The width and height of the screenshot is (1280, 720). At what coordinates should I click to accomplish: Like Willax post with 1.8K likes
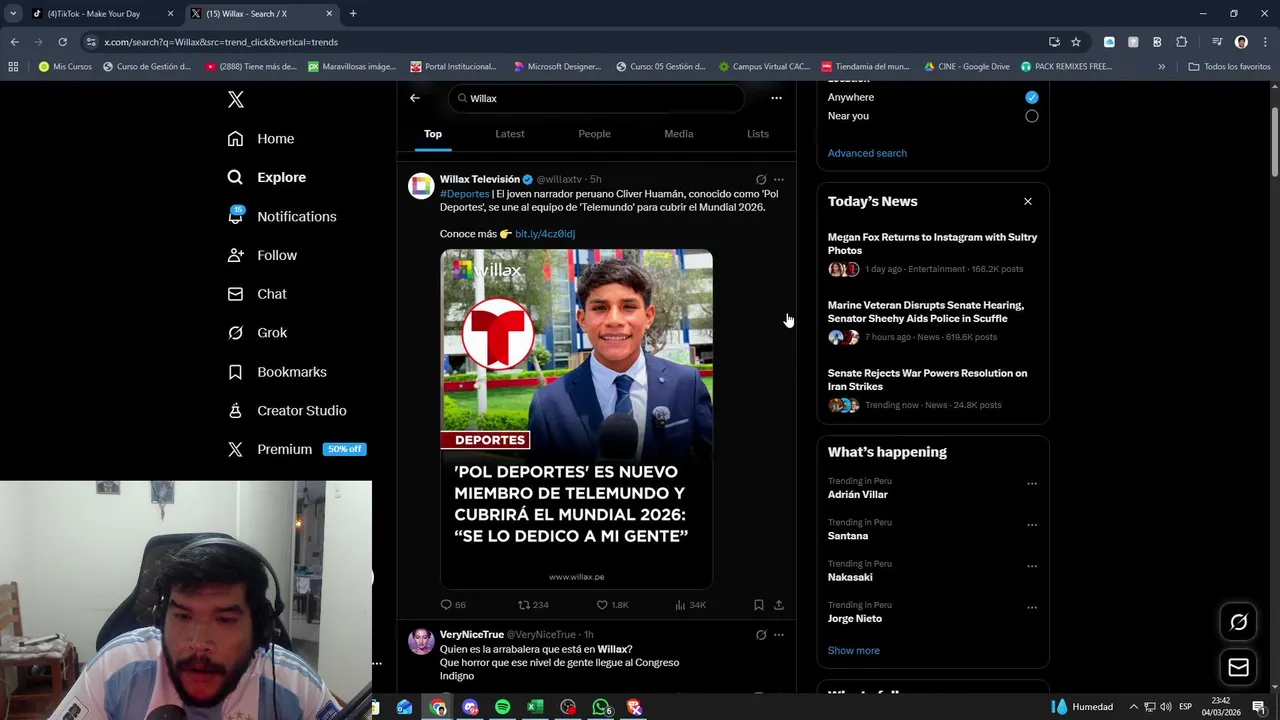[612, 605]
